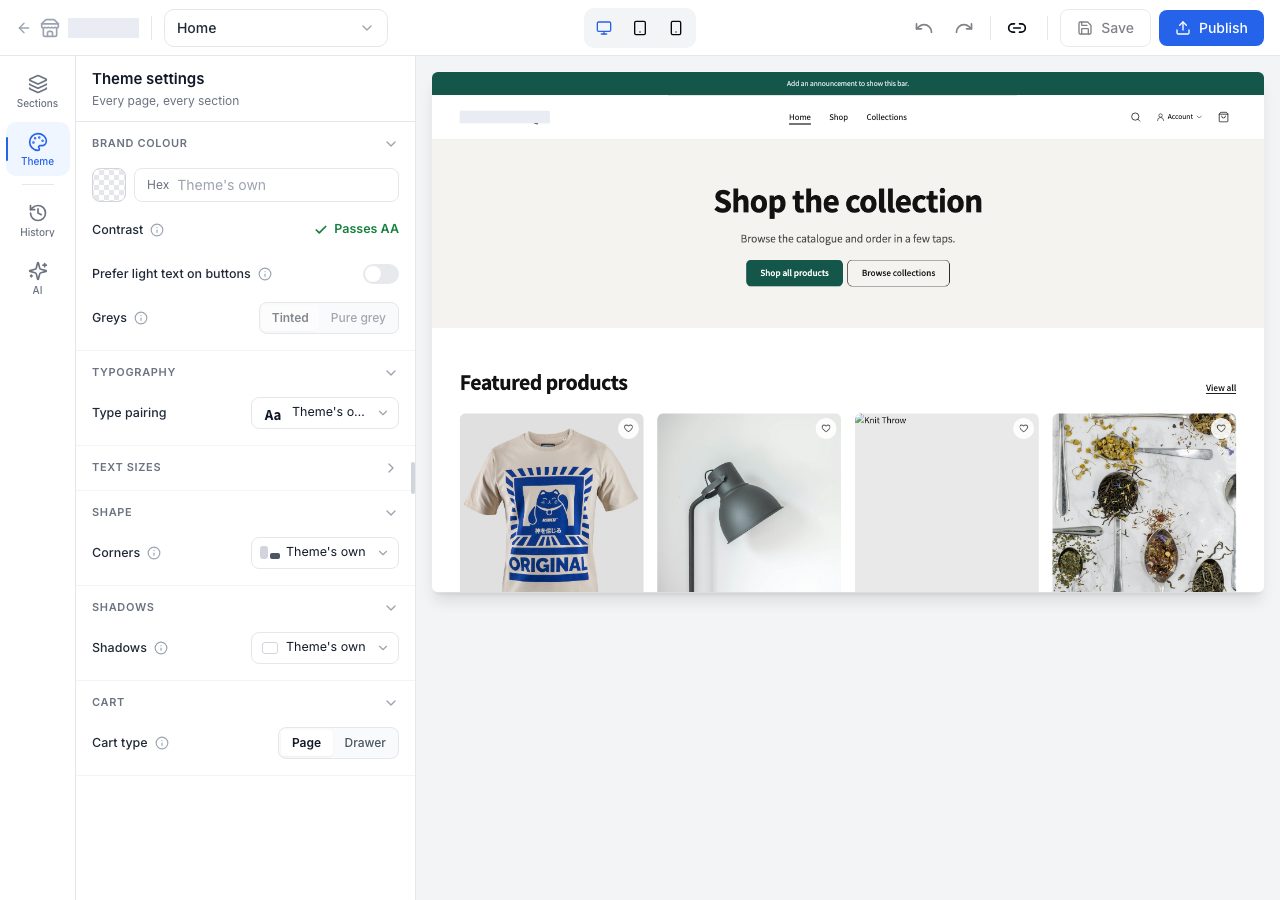Open the AI panel

pyautogui.click(x=37, y=278)
